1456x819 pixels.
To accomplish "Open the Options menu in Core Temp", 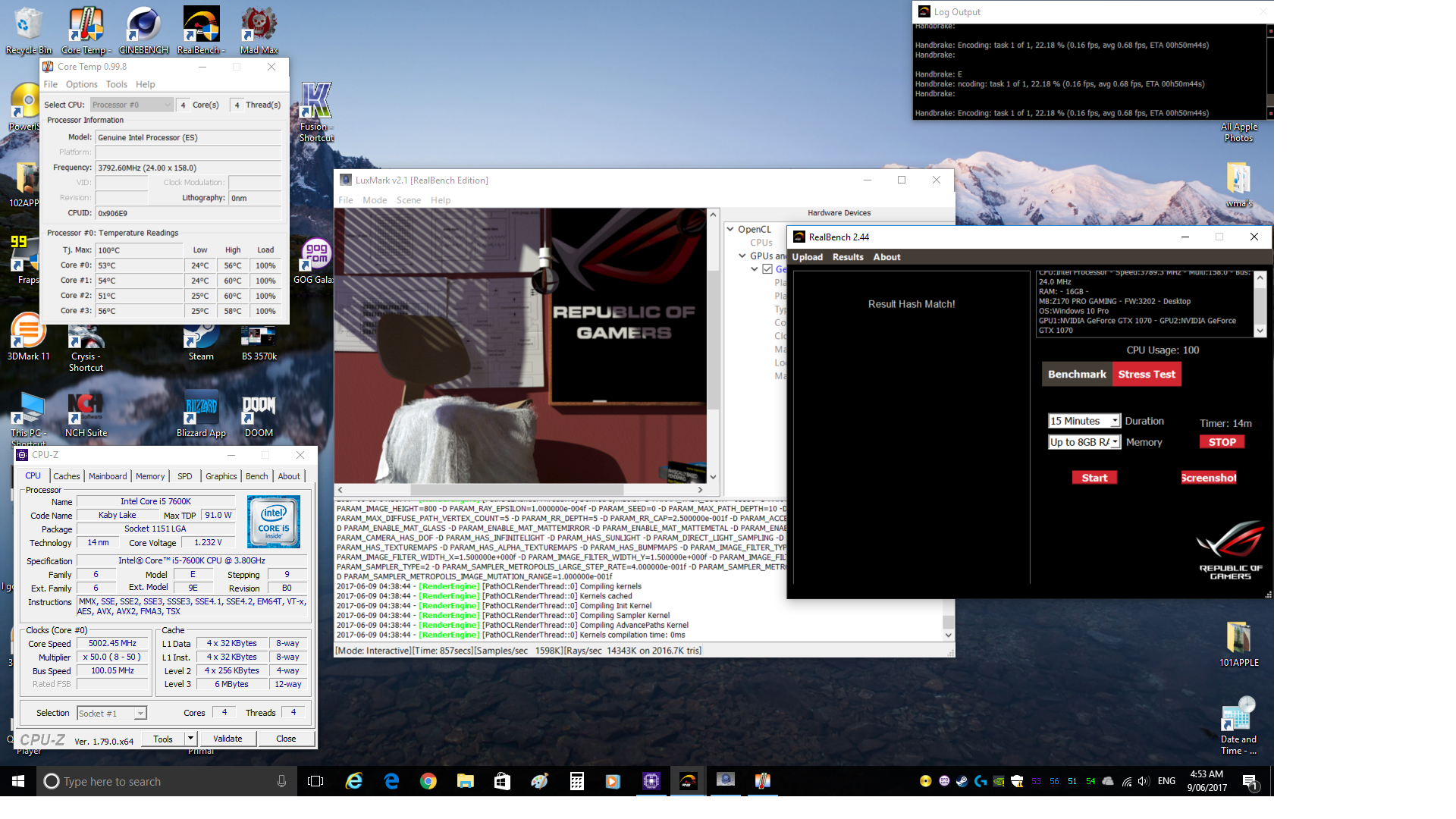I will (x=81, y=84).
